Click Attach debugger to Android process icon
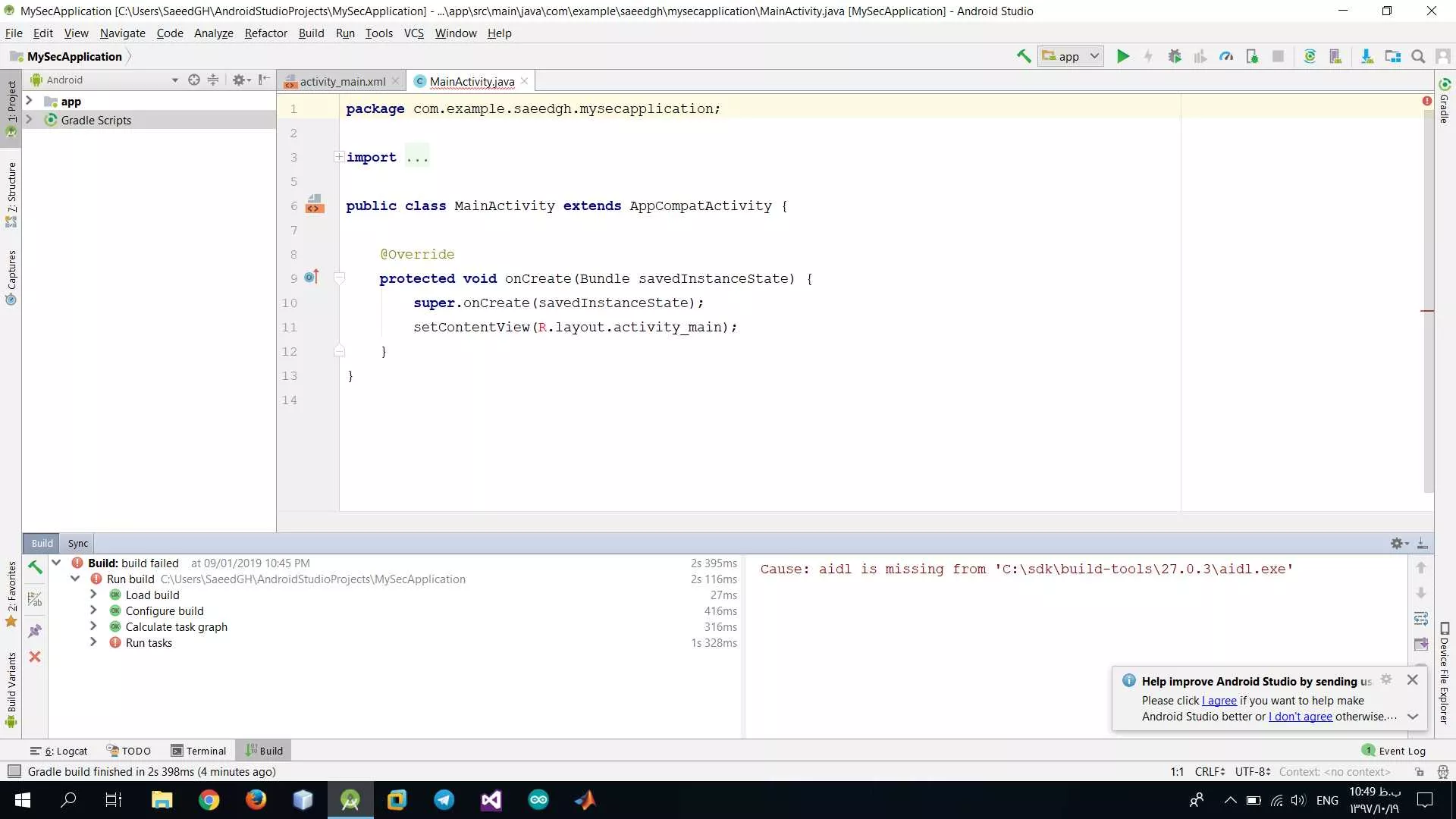Viewport: 1456px width, 819px height. coord(1252,56)
